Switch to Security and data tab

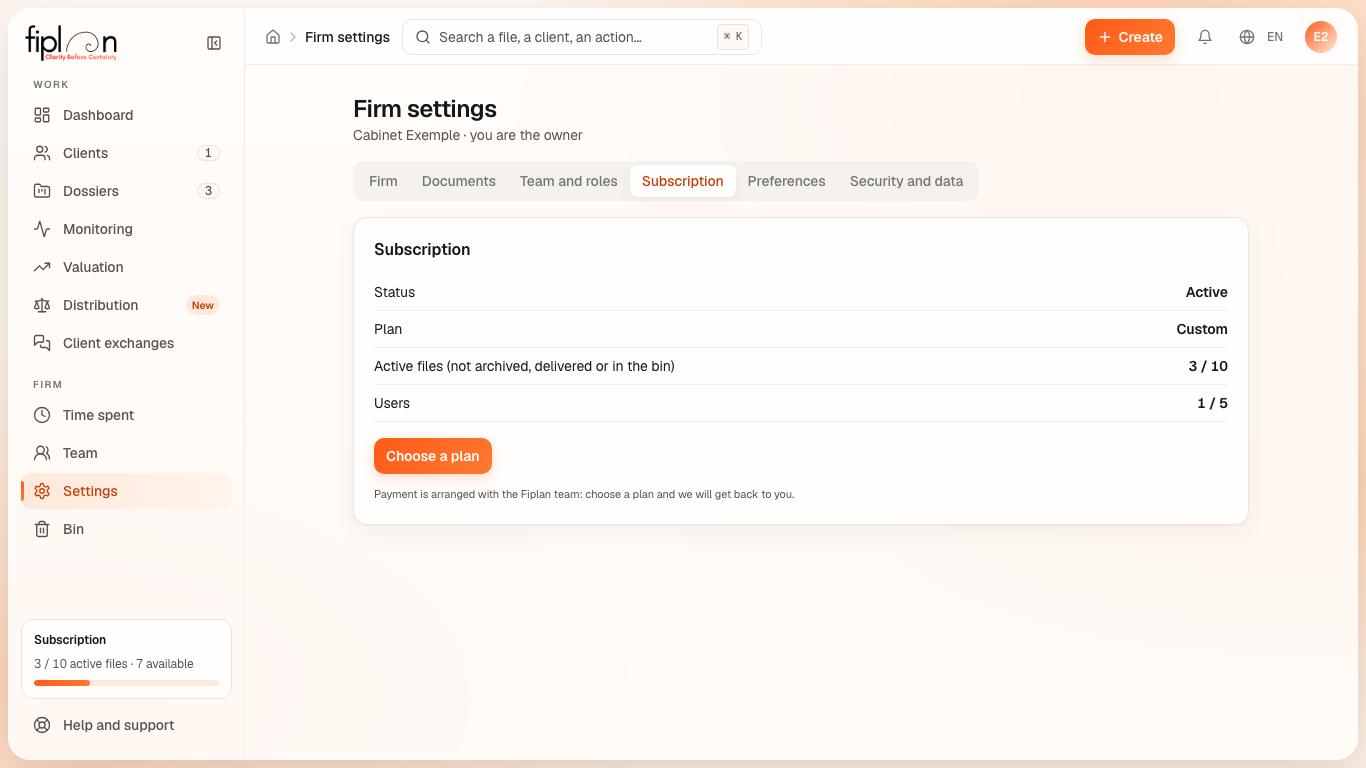[907, 181]
